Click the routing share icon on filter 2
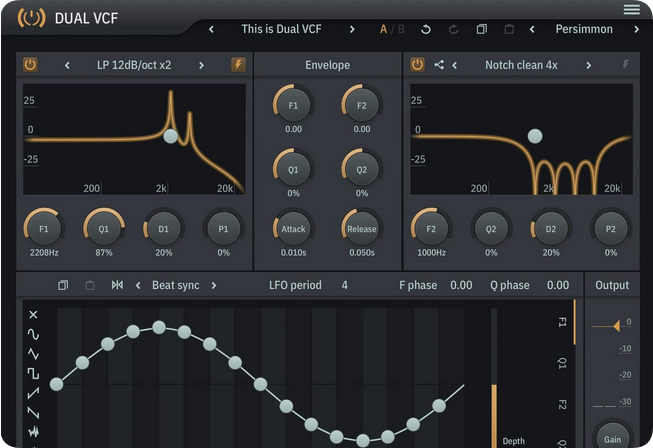The image size is (653, 448). coord(439,65)
